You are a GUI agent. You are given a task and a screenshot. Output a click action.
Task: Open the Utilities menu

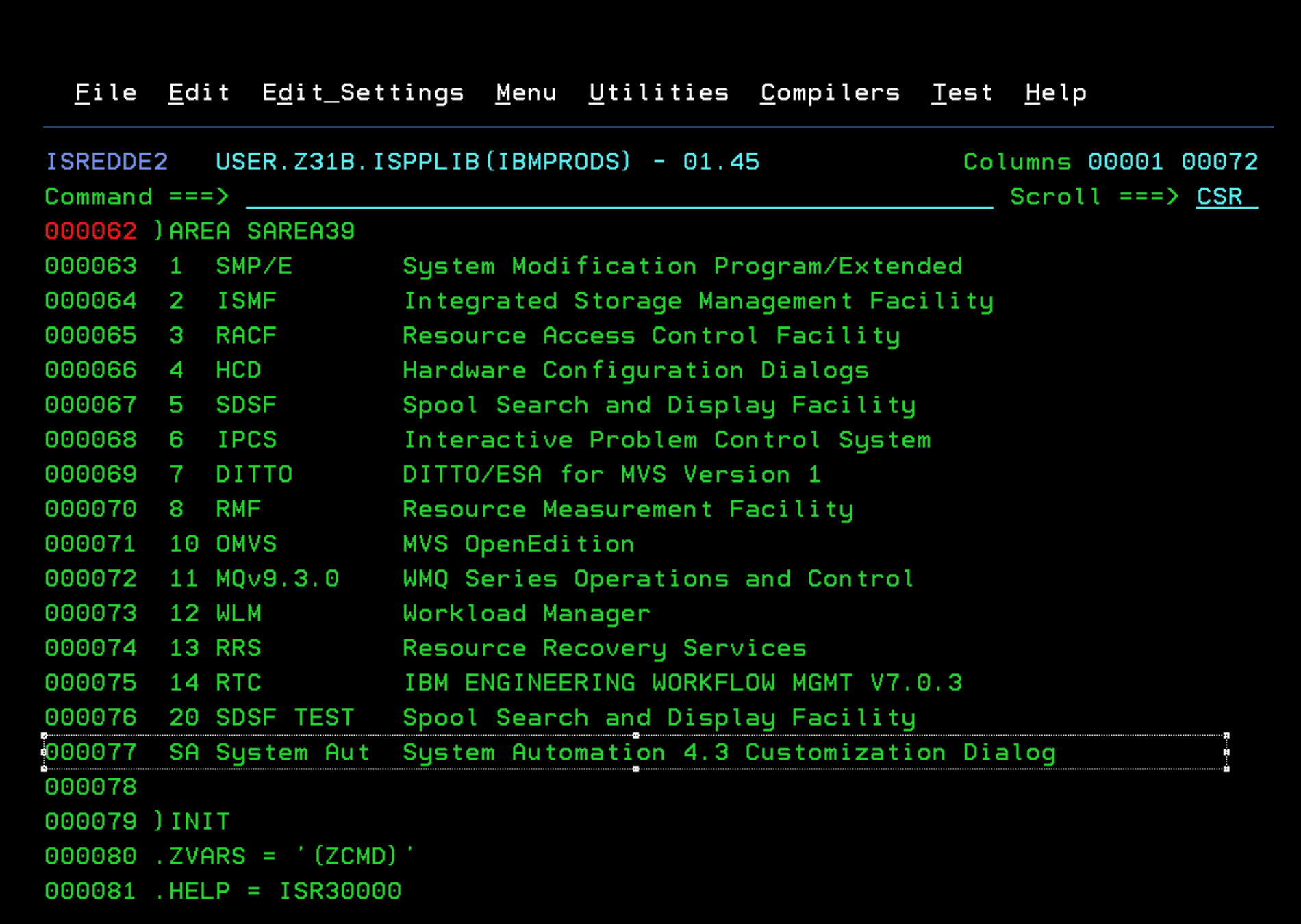point(658,92)
